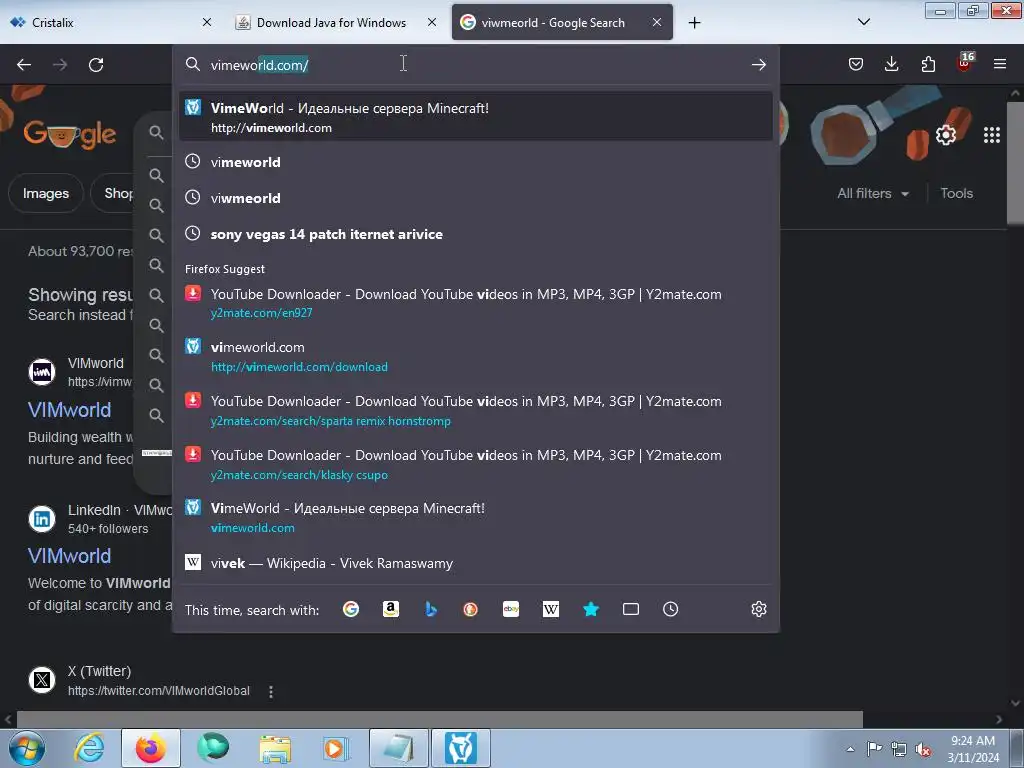This screenshot has height=768, width=1024.
Task: List all tabs chevron
Action: tap(863, 22)
